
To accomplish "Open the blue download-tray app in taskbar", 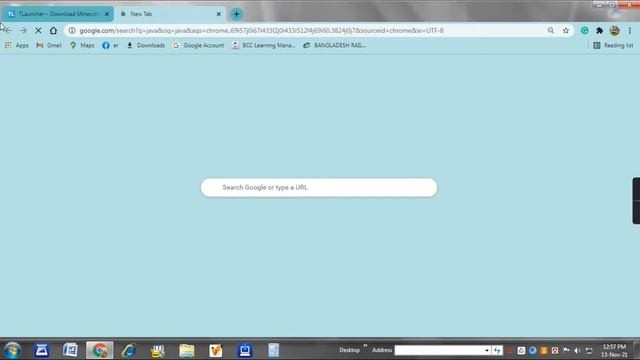I will coord(245,350).
